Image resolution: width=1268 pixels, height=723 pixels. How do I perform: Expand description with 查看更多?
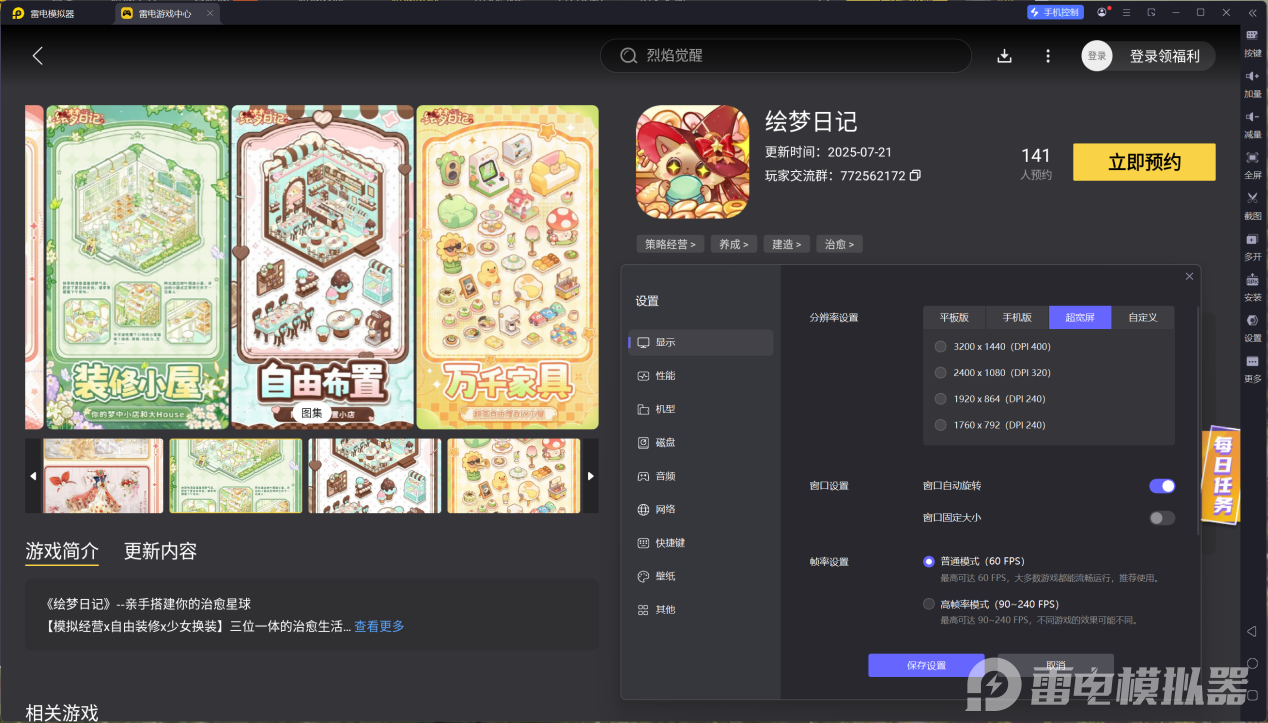pos(379,626)
